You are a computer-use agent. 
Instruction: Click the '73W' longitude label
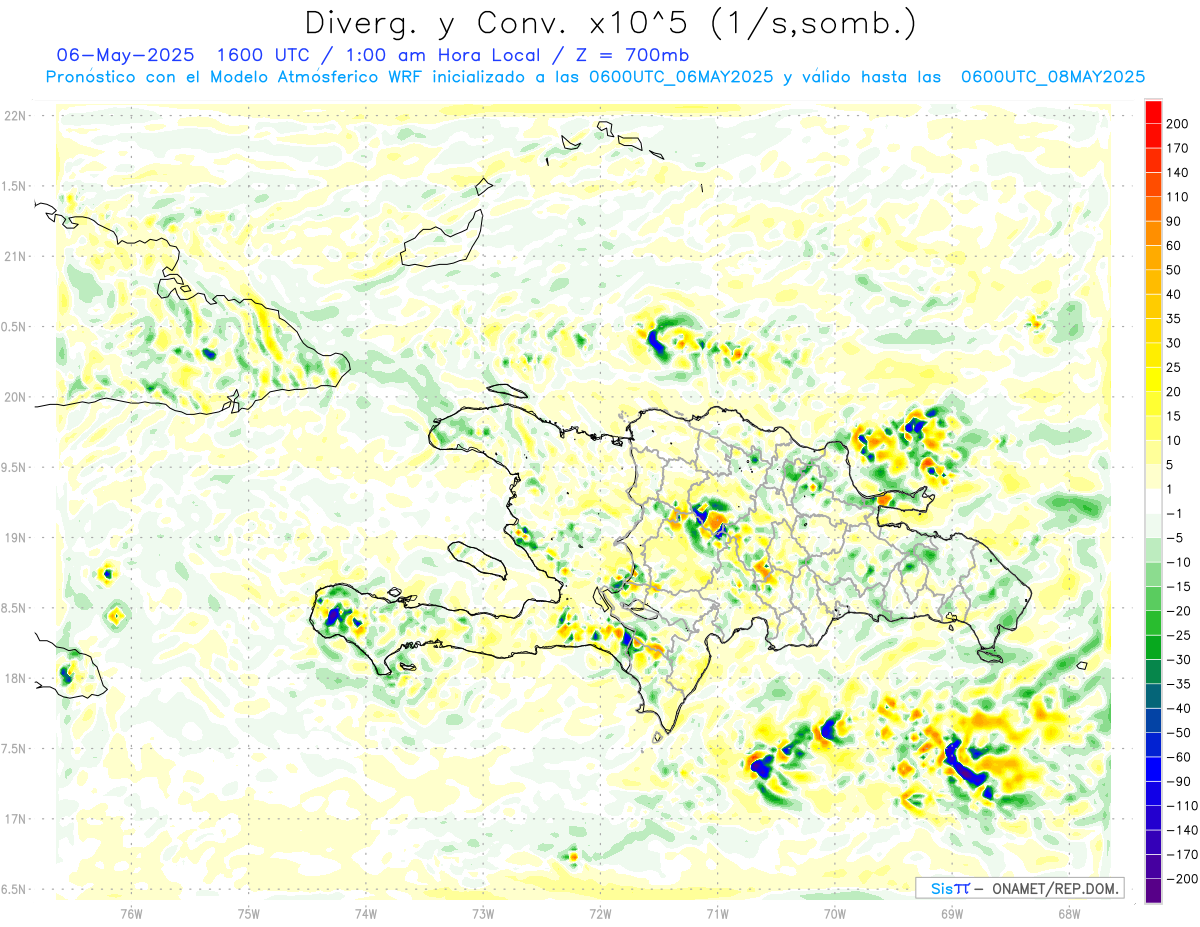[x=483, y=913]
